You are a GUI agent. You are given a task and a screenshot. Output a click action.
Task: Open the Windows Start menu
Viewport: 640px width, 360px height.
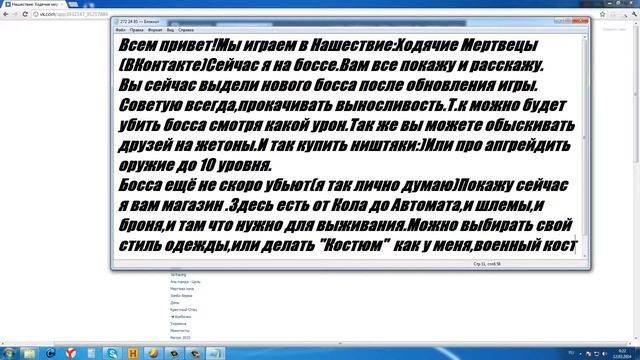tap(9, 353)
